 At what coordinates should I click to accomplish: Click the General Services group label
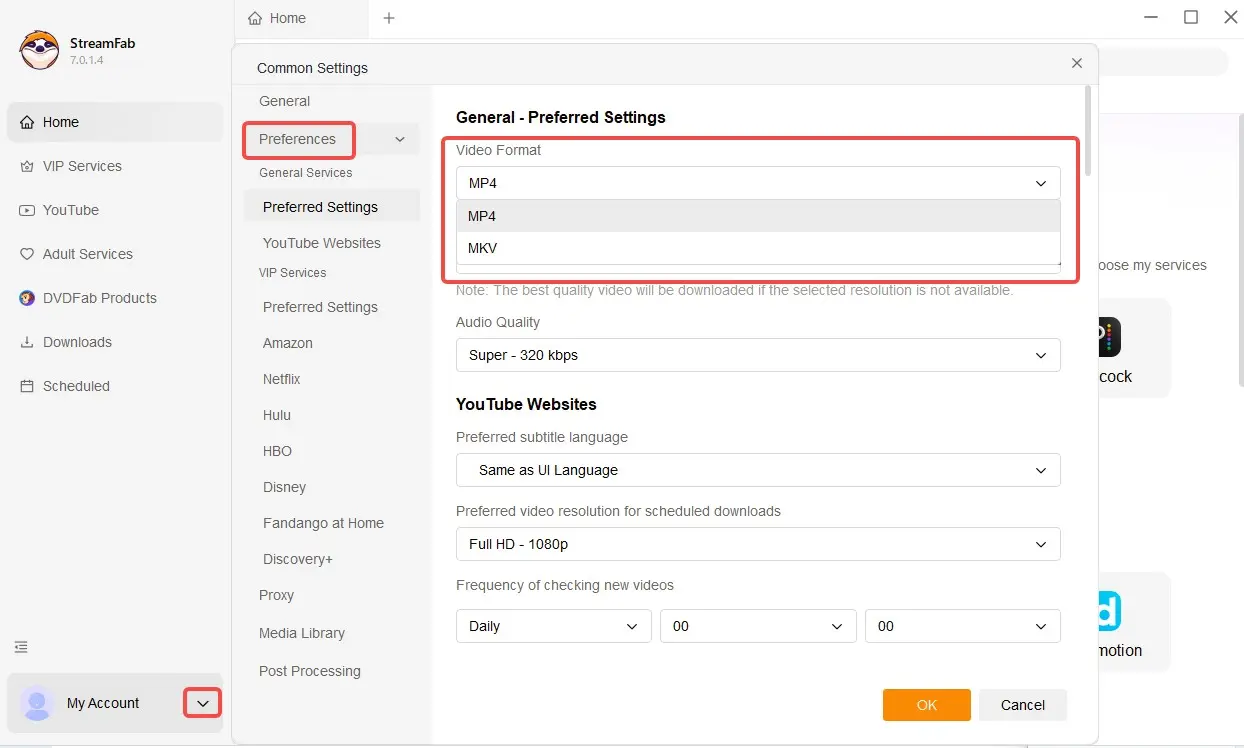point(306,173)
